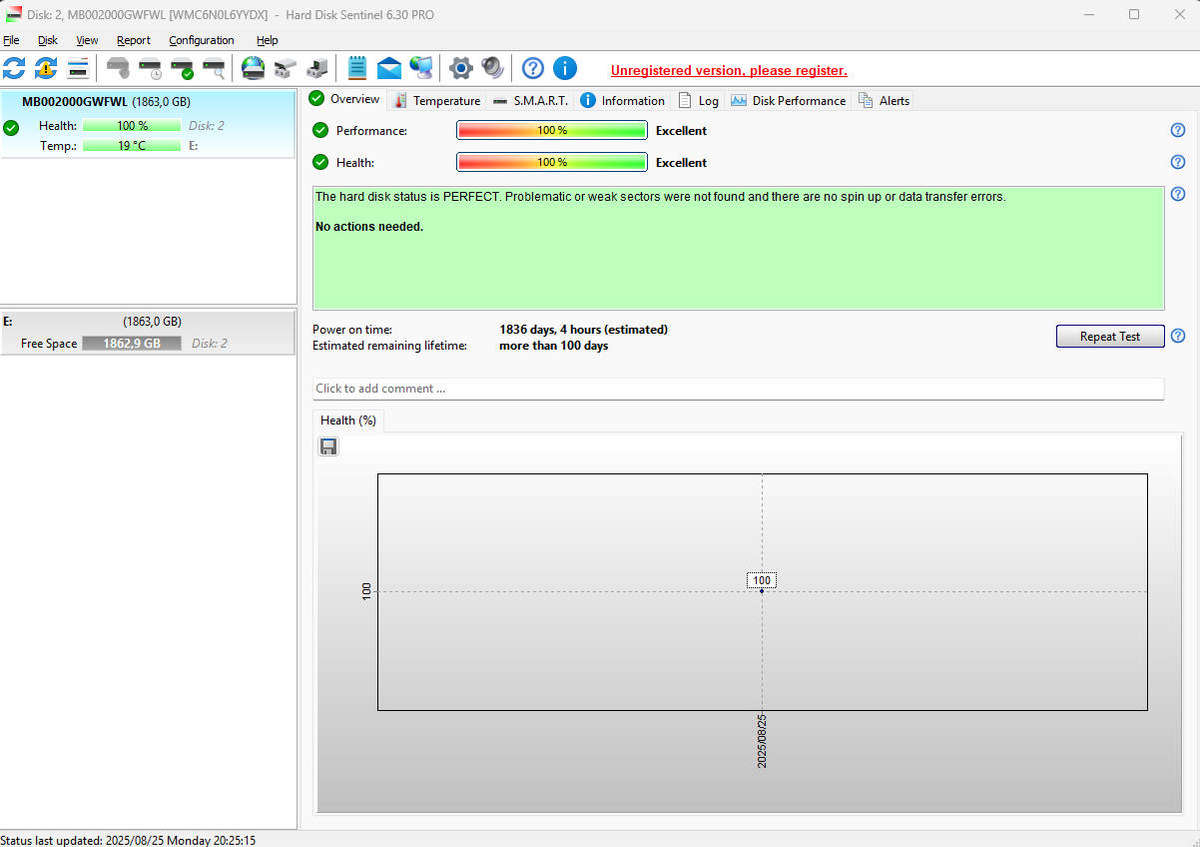Open the Disk menu

48,40
